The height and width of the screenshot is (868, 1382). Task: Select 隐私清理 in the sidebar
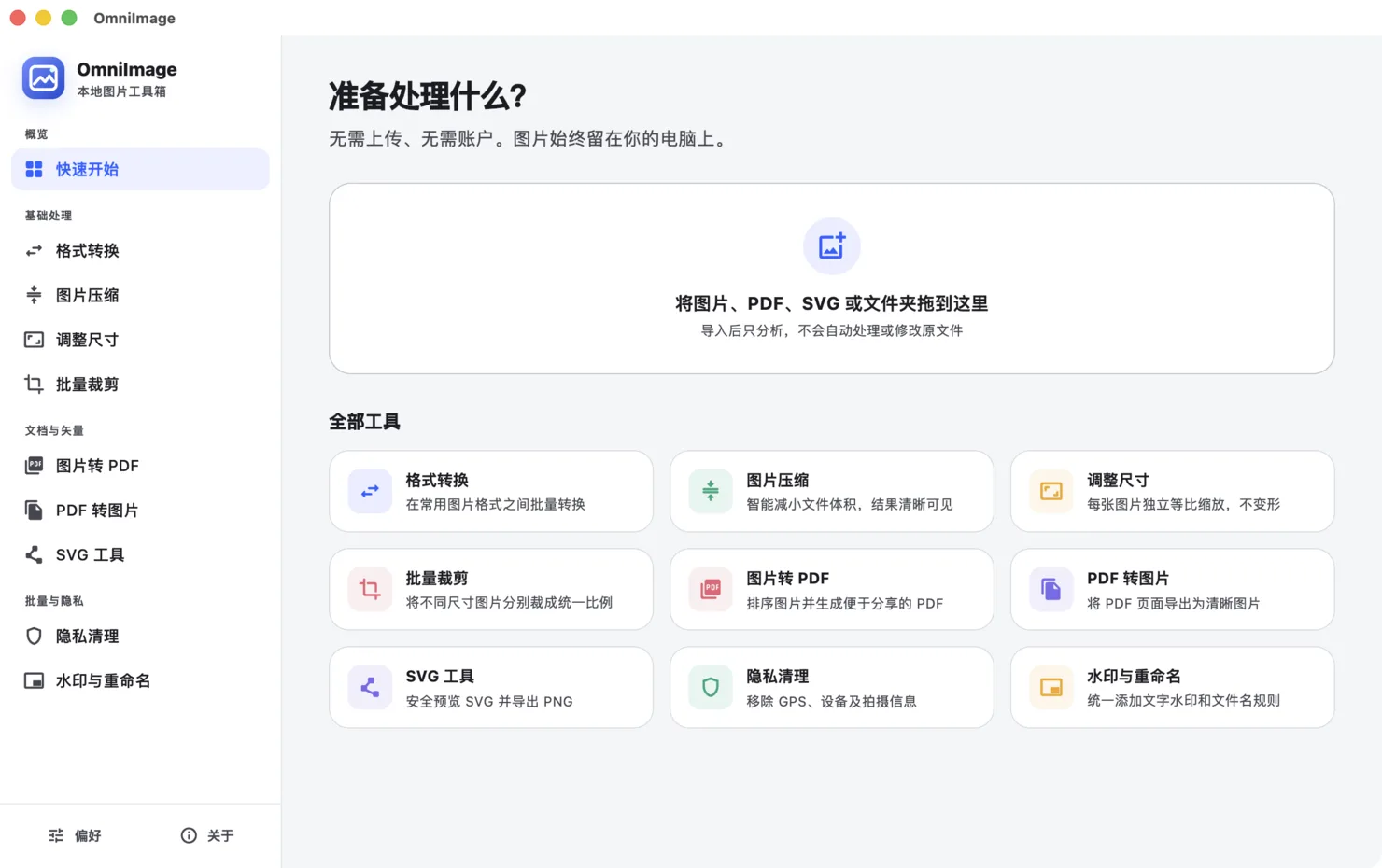140,636
